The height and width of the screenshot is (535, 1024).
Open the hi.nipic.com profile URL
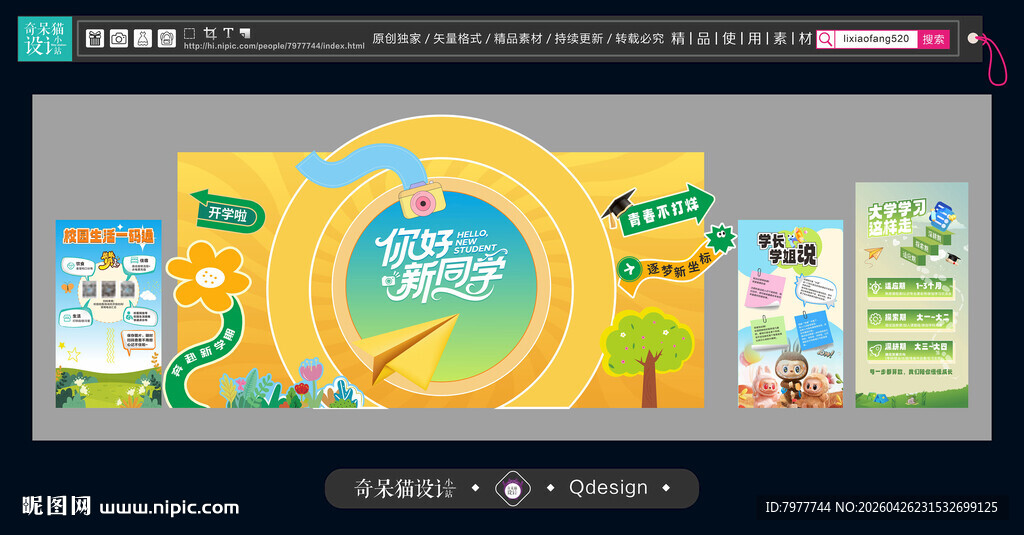[274, 46]
